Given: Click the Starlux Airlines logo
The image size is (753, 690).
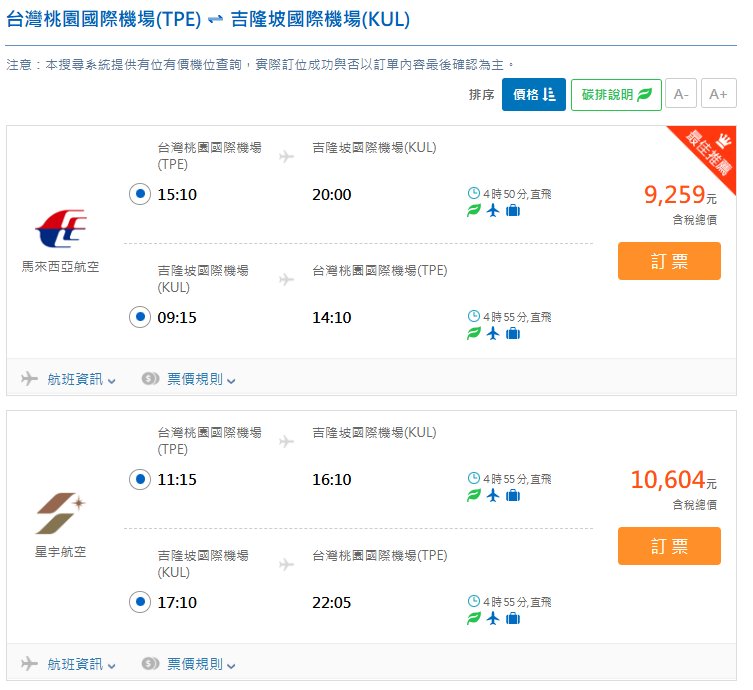Looking at the screenshot, I should point(60,514).
